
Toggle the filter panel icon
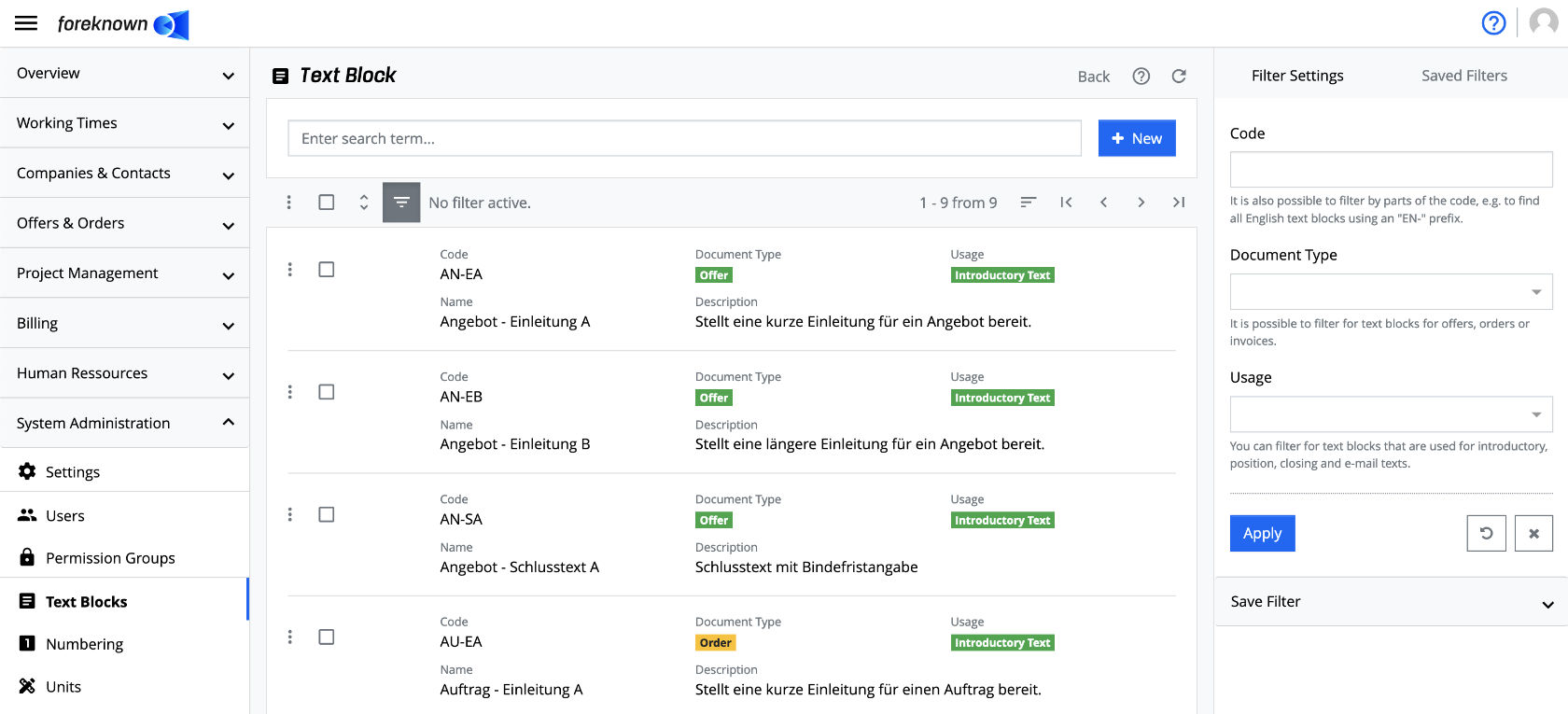click(401, 203)
